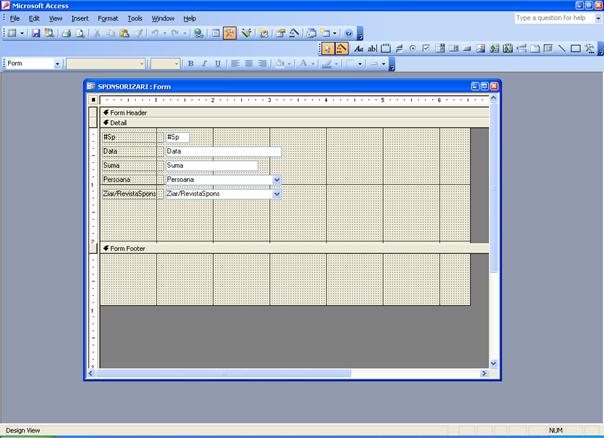
Task: Choose the Check Box tool in the toolbox
Action: 427,48
